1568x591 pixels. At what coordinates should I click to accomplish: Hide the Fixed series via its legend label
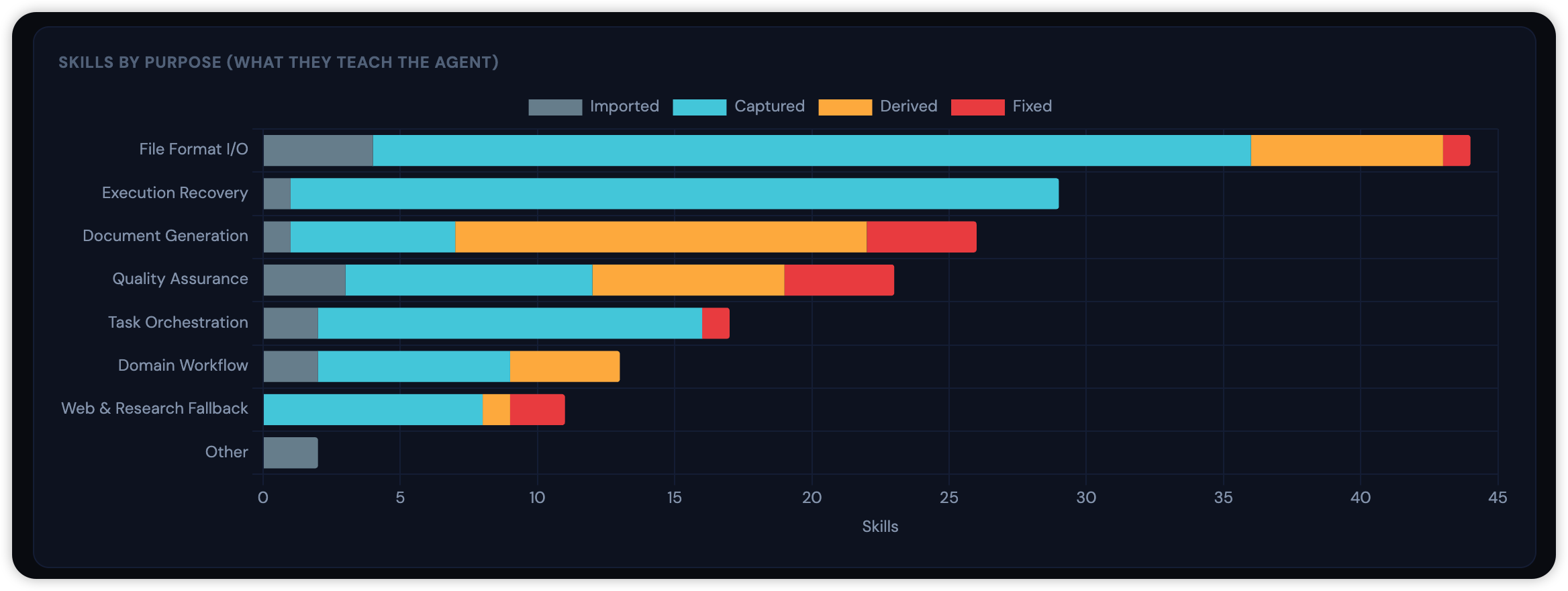point(1032,107)
